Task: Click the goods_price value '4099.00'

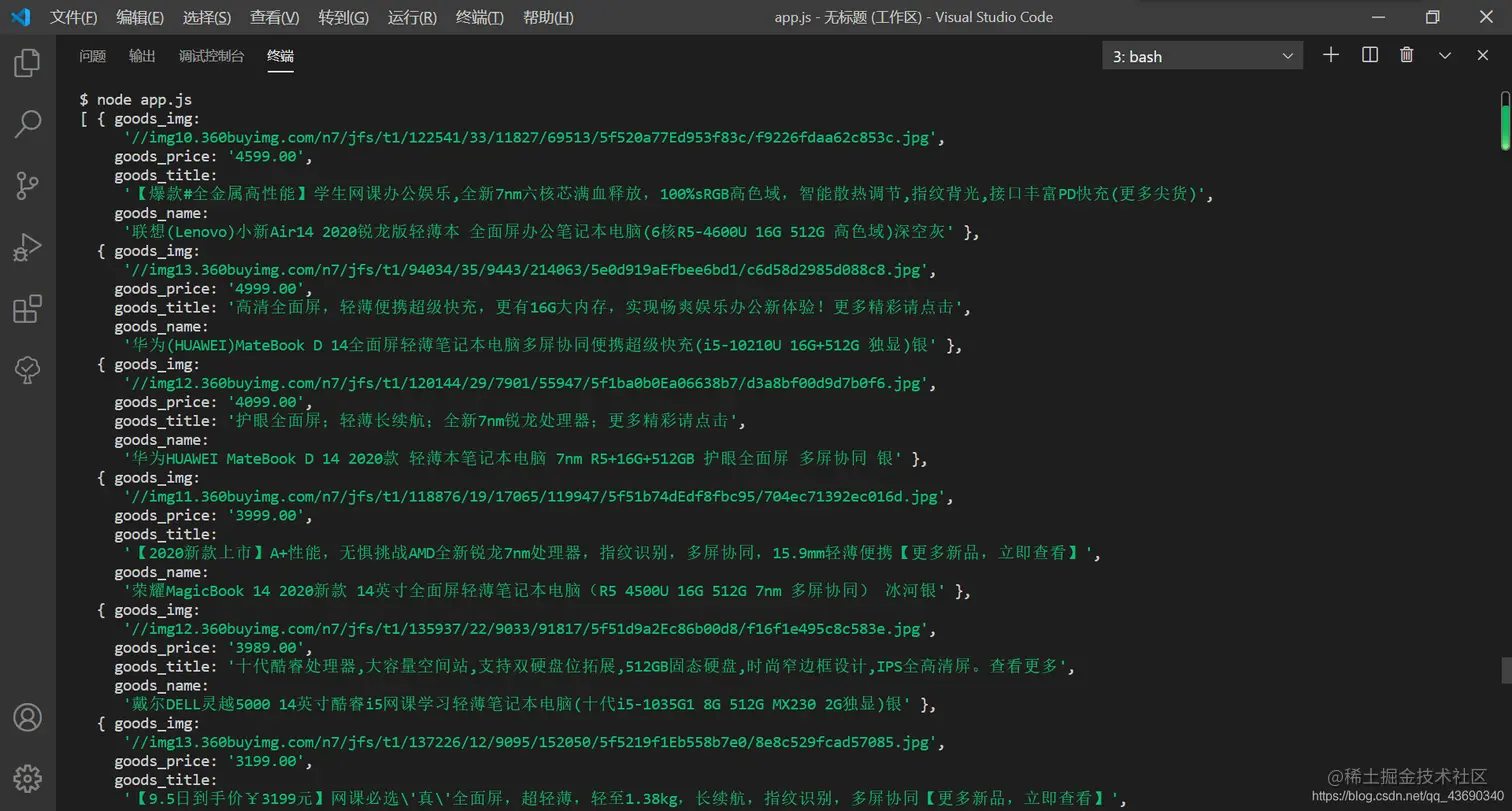Action: 267,402
